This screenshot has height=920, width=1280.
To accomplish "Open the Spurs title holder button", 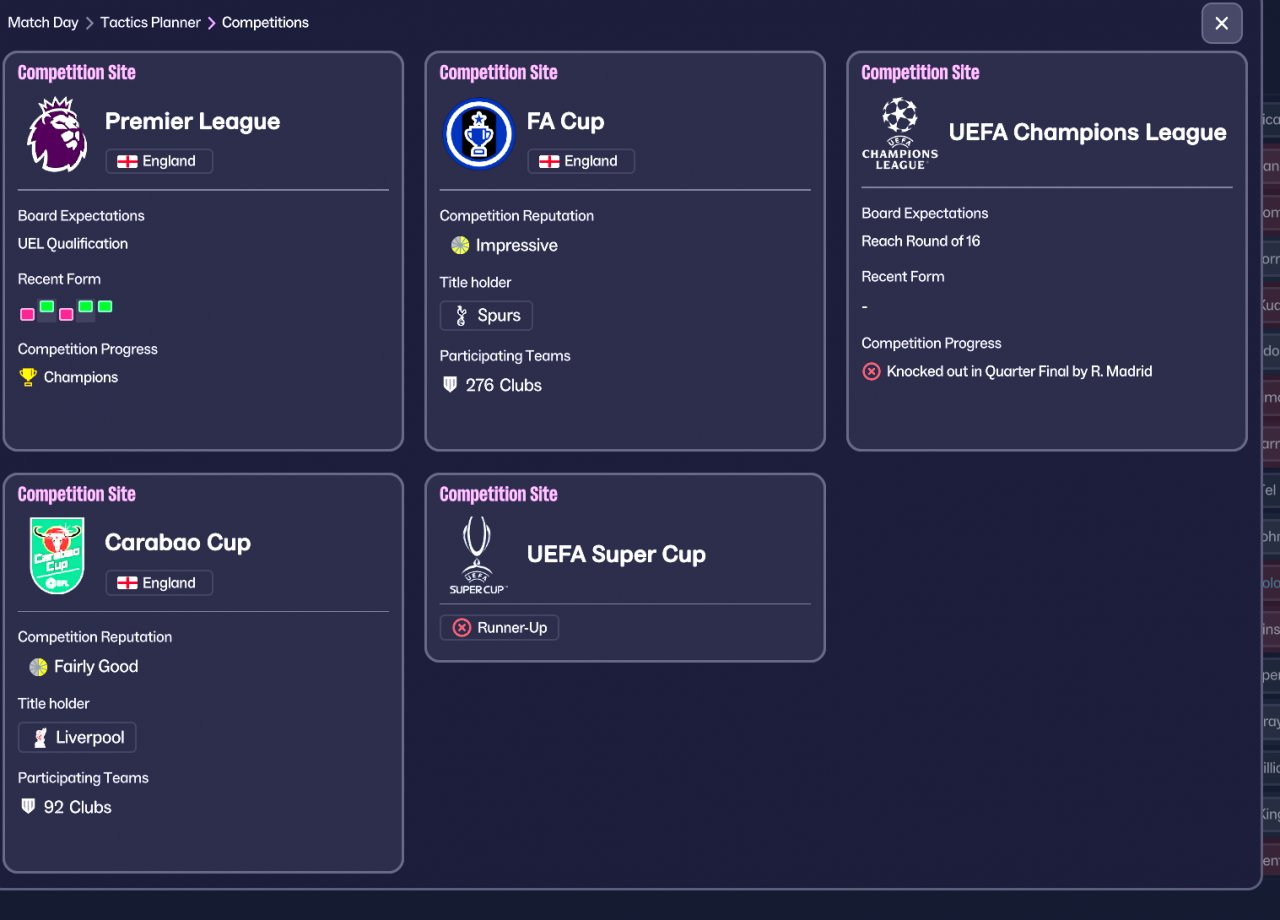I will click(x=486, y=316).
